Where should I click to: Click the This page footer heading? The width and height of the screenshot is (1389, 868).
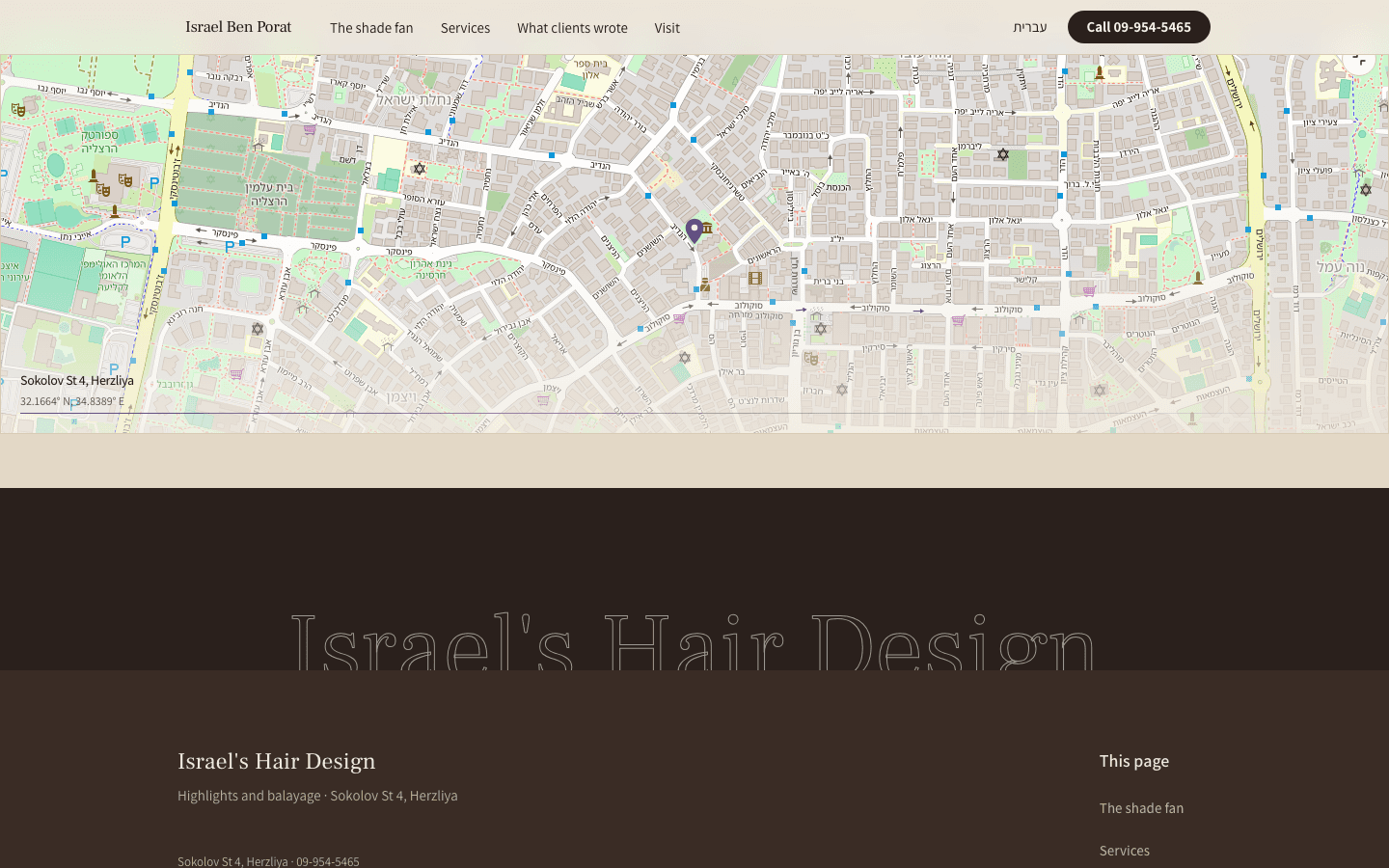[x=1134, y=761]
